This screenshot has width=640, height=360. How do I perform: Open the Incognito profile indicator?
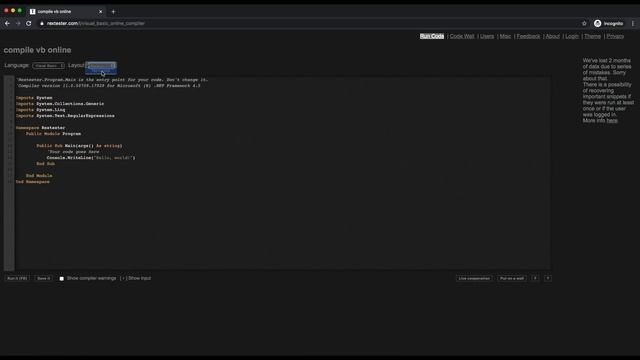tap(609, 23)
